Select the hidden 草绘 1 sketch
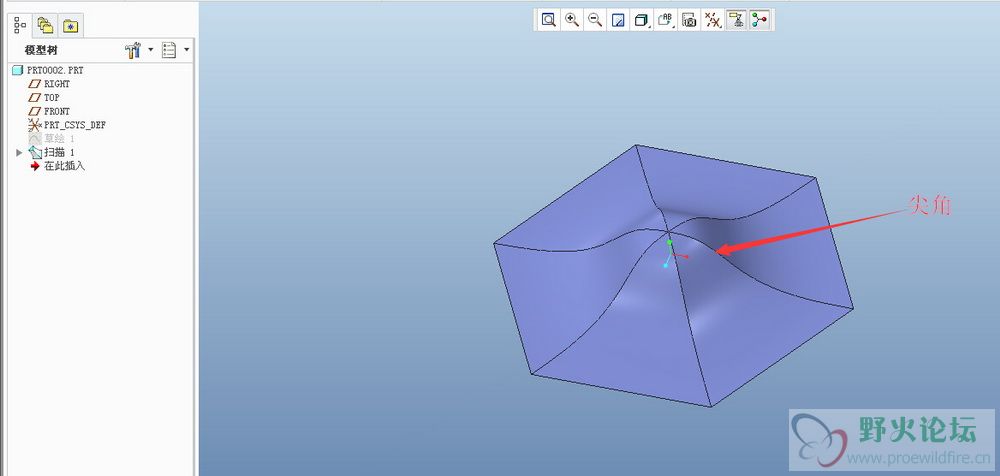 [x=52, y=138]
